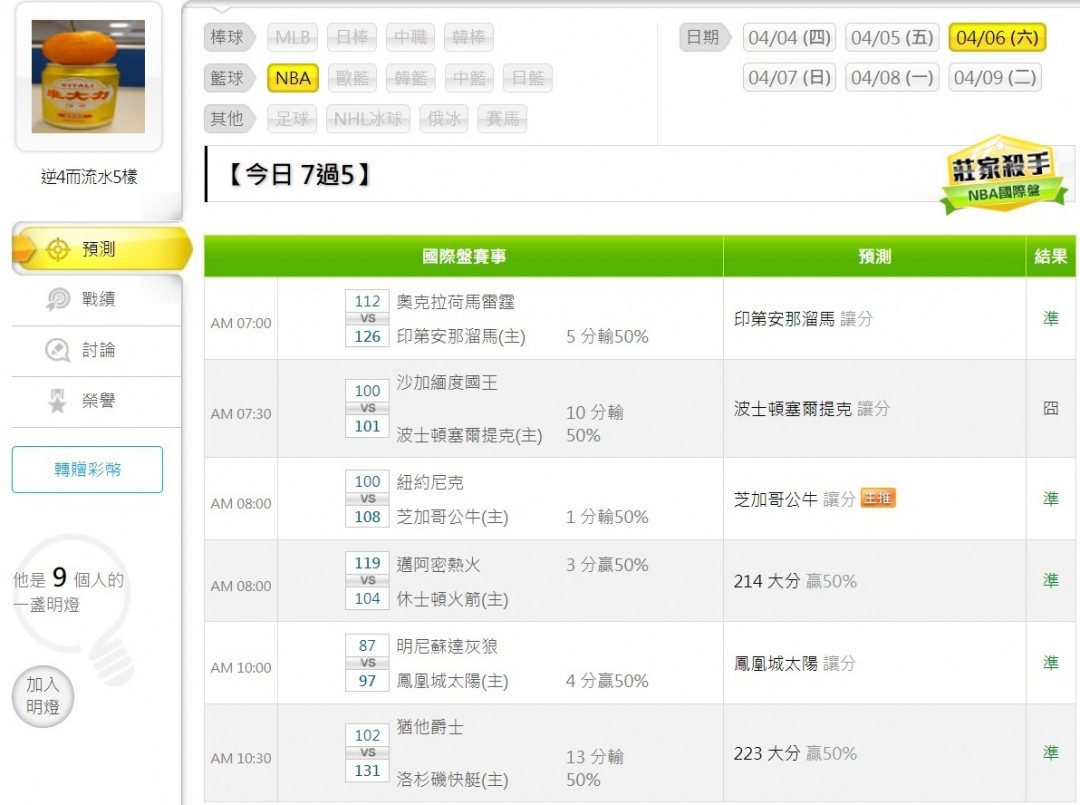Click the username 逆4而流水5樣
Screen dimensions: 1080x805
coord(89,177)
